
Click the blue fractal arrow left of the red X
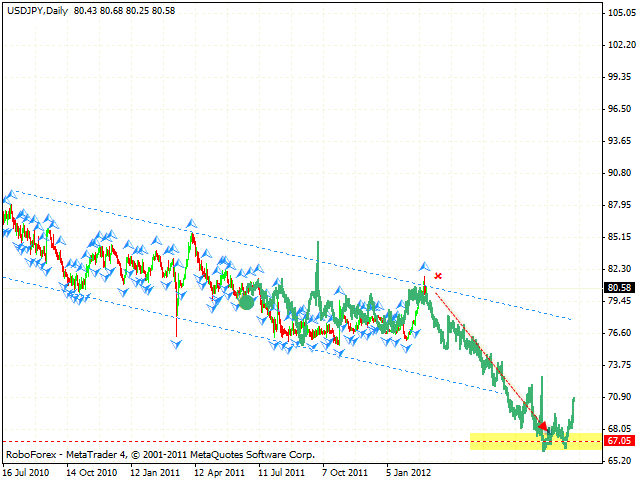(423, 266)
